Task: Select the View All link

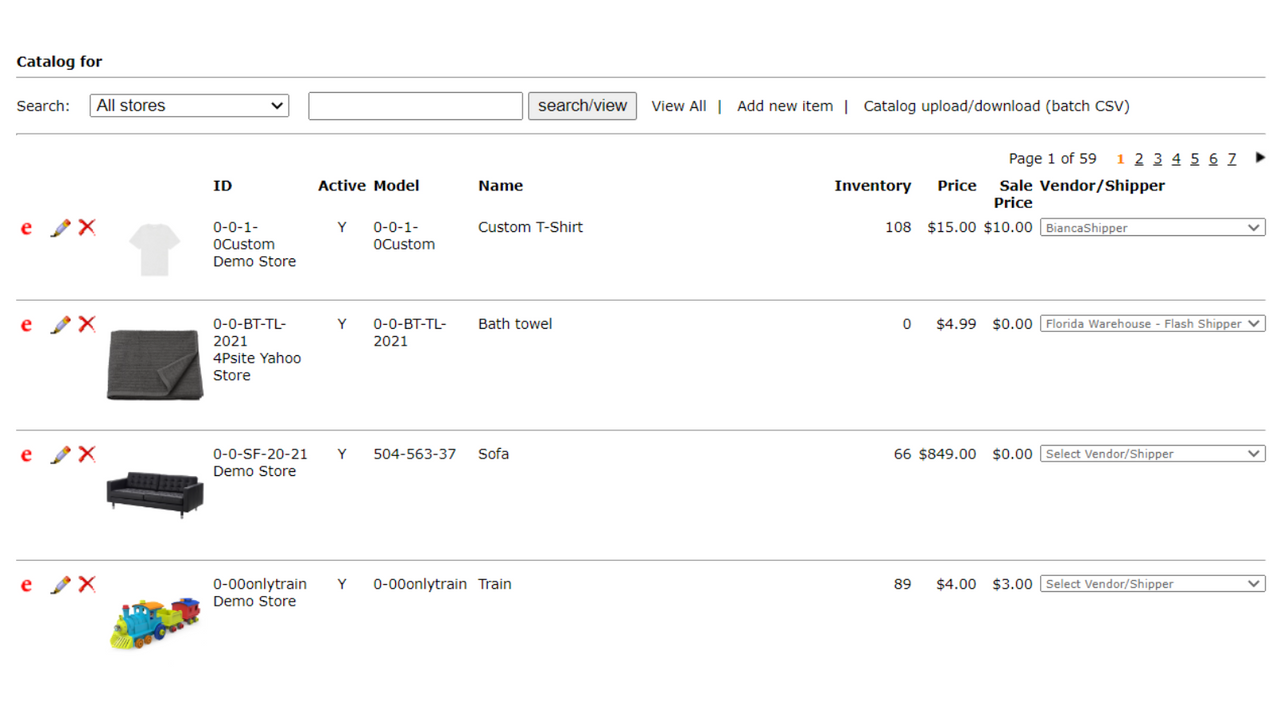Action: pyautogui.click(x=678, y=105)
